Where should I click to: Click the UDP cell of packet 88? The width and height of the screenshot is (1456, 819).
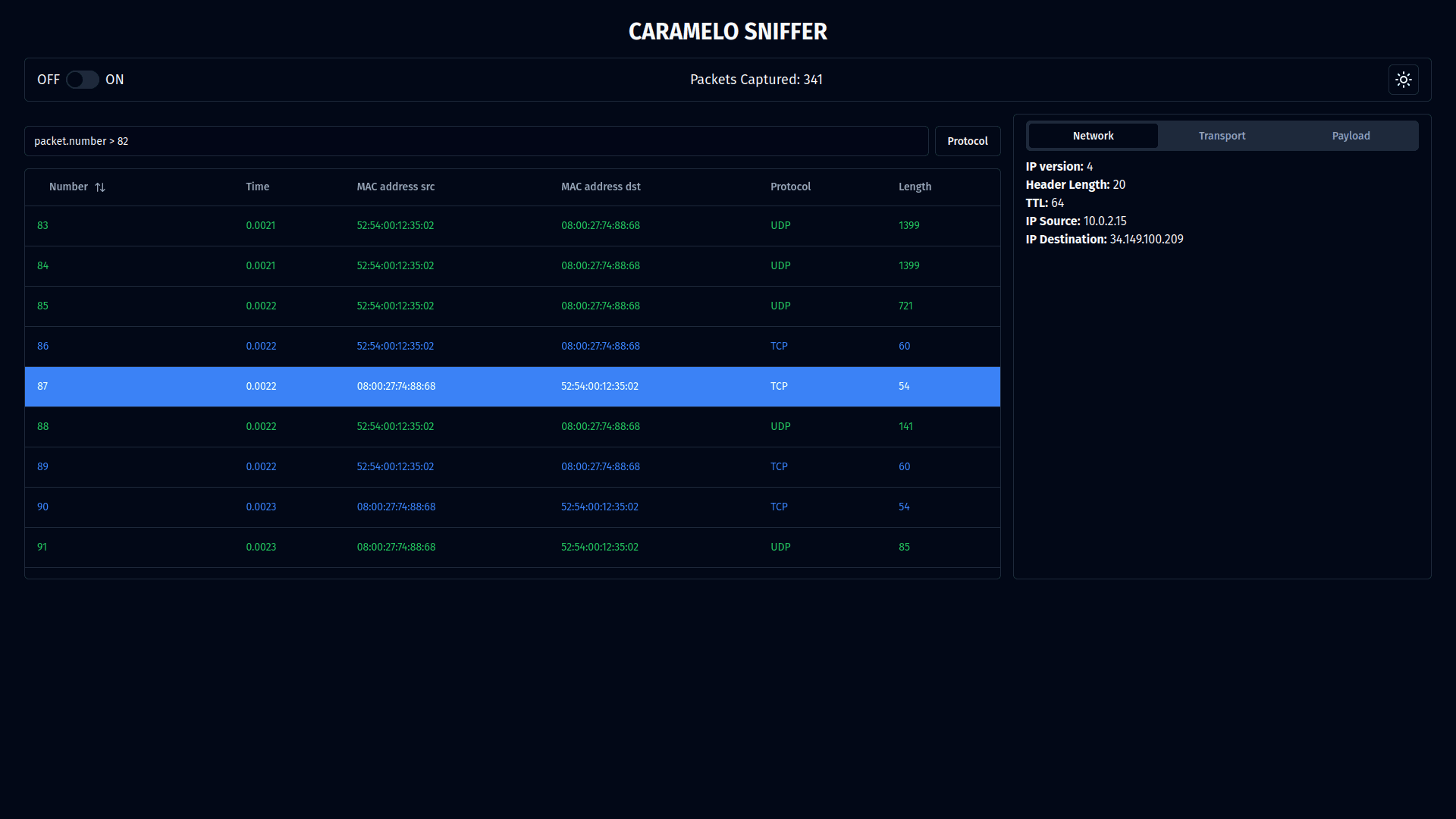(780, 426)
